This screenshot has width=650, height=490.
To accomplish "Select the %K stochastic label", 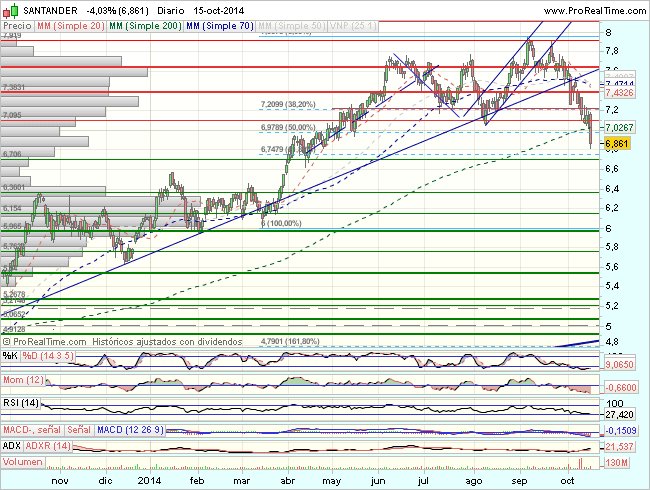I will pyautogui.click(x=10, y=356).
